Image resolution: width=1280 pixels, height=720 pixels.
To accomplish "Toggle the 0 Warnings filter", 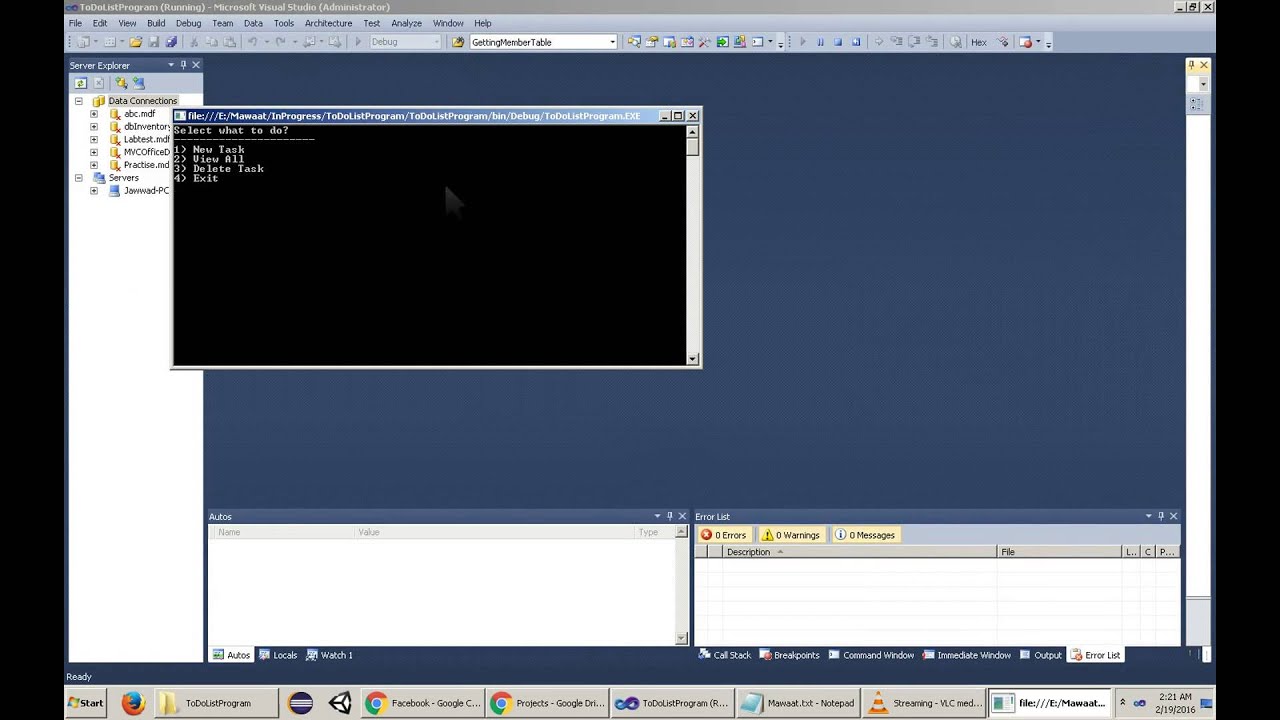I will [791, 535].
